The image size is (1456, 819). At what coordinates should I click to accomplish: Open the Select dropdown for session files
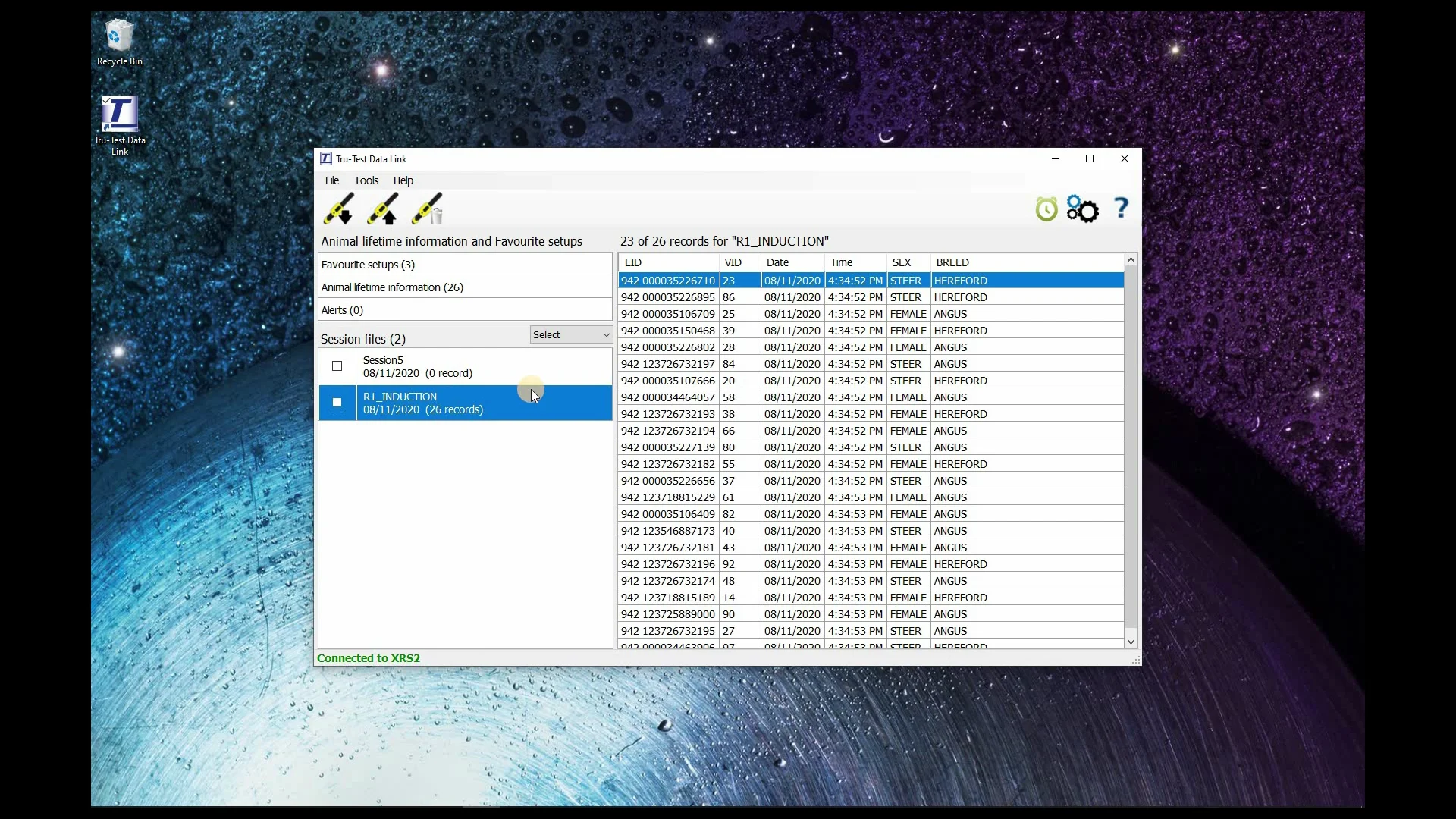click(x=571, y=335)
